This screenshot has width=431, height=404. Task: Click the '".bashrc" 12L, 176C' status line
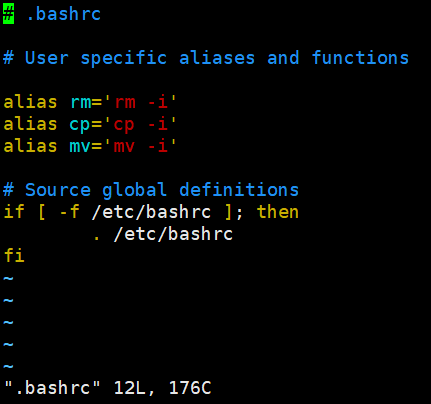click(108, 388)
